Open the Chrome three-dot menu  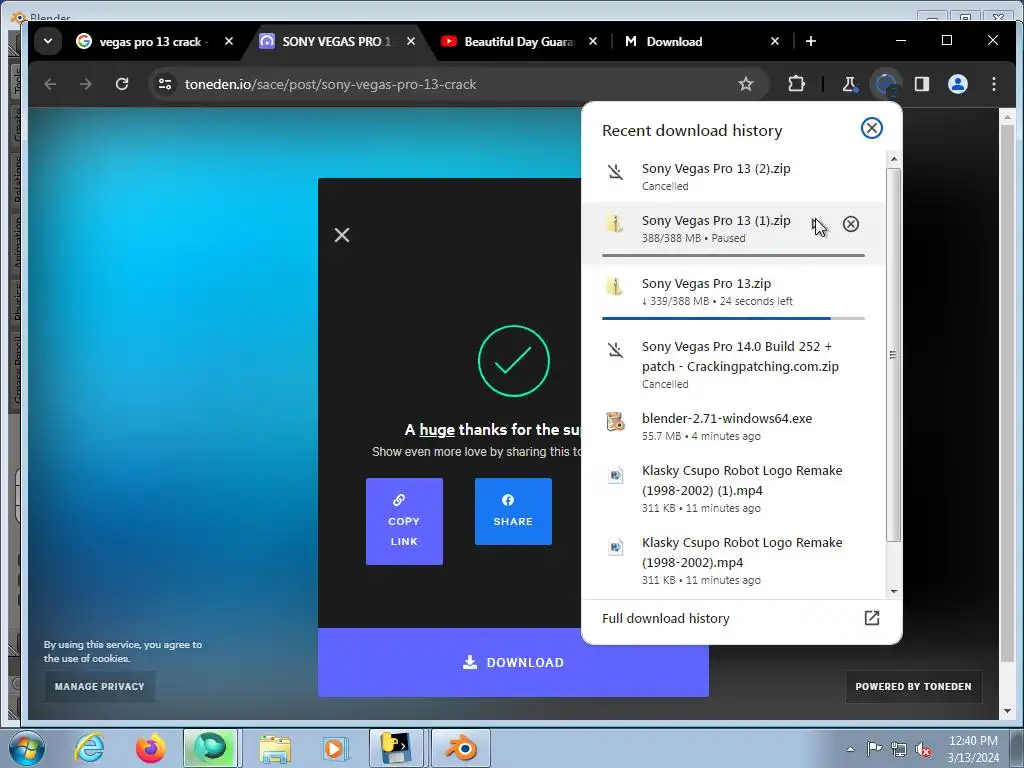[993, 84]
